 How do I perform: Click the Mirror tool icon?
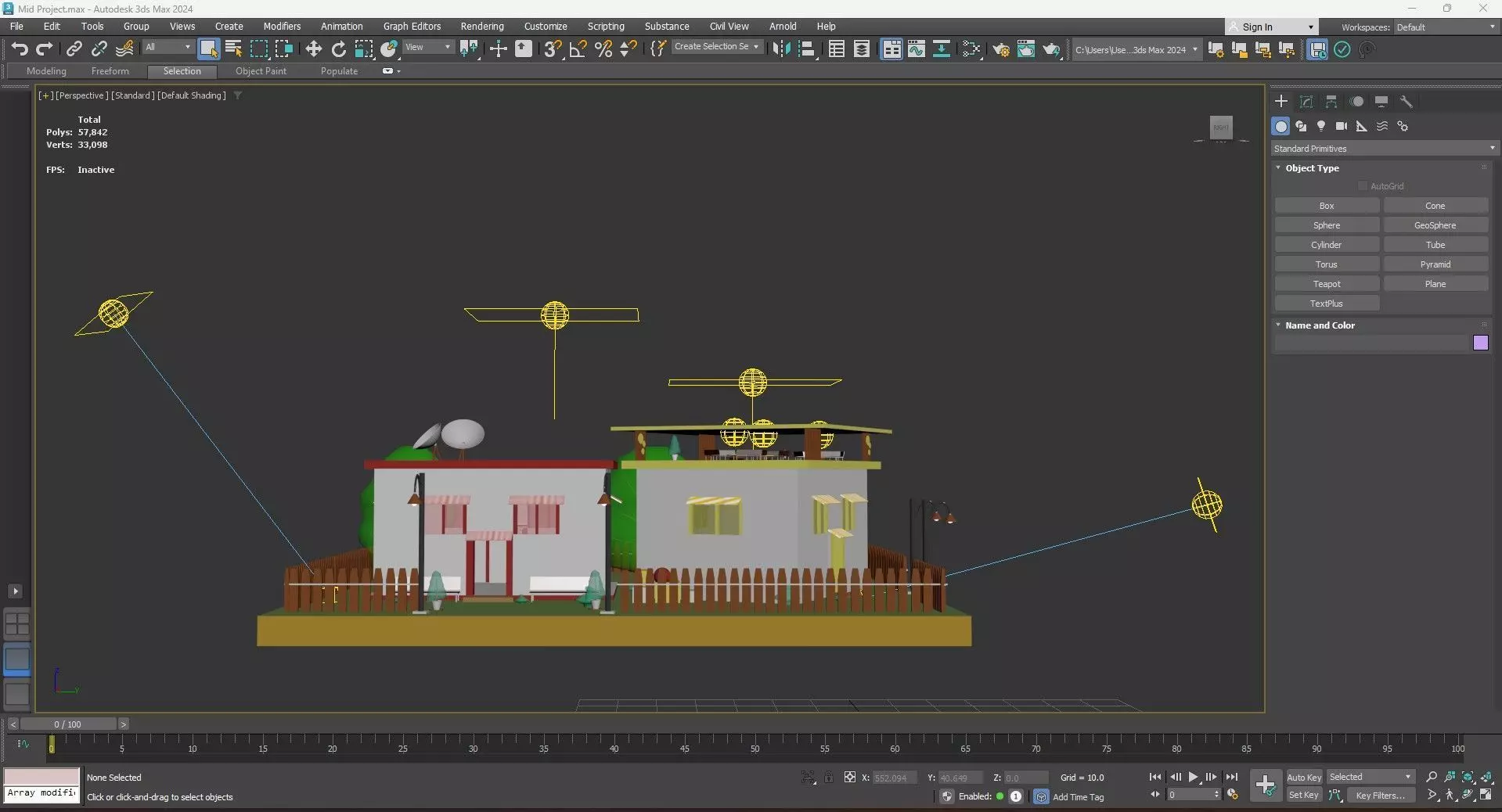pos(781,49)
